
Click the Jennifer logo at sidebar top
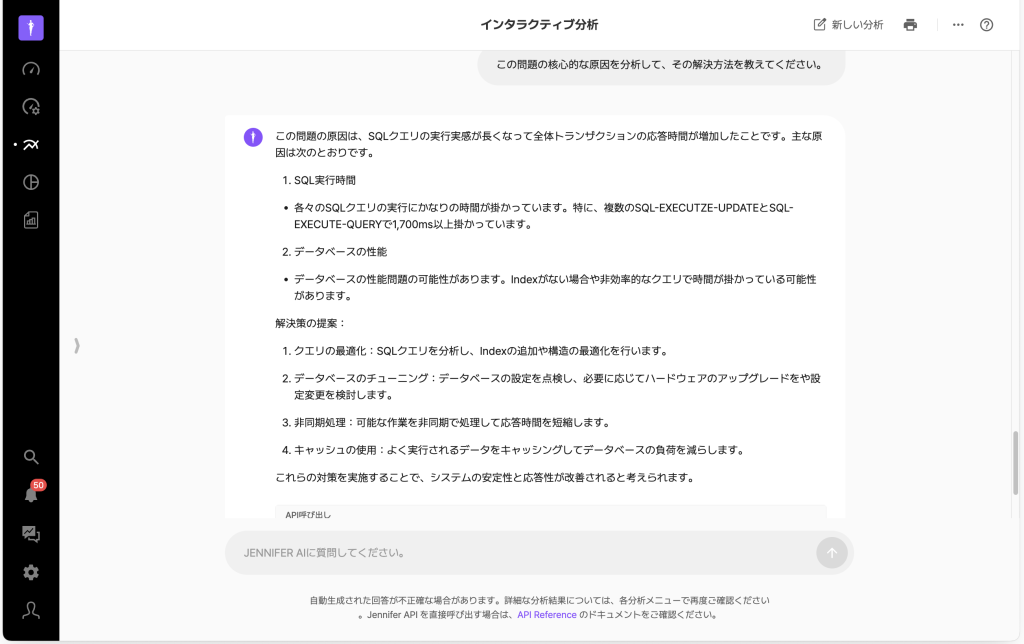click(31, 27)
